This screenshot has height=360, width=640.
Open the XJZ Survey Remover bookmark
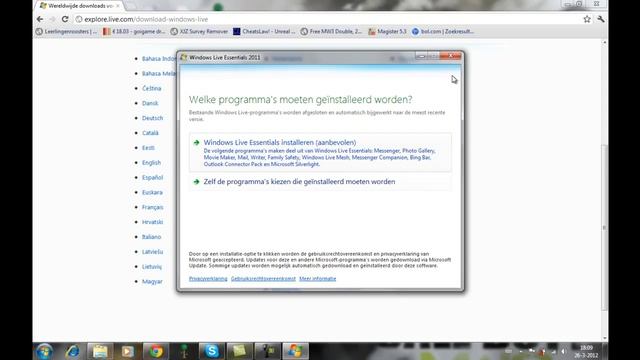[x=199, y=31]
